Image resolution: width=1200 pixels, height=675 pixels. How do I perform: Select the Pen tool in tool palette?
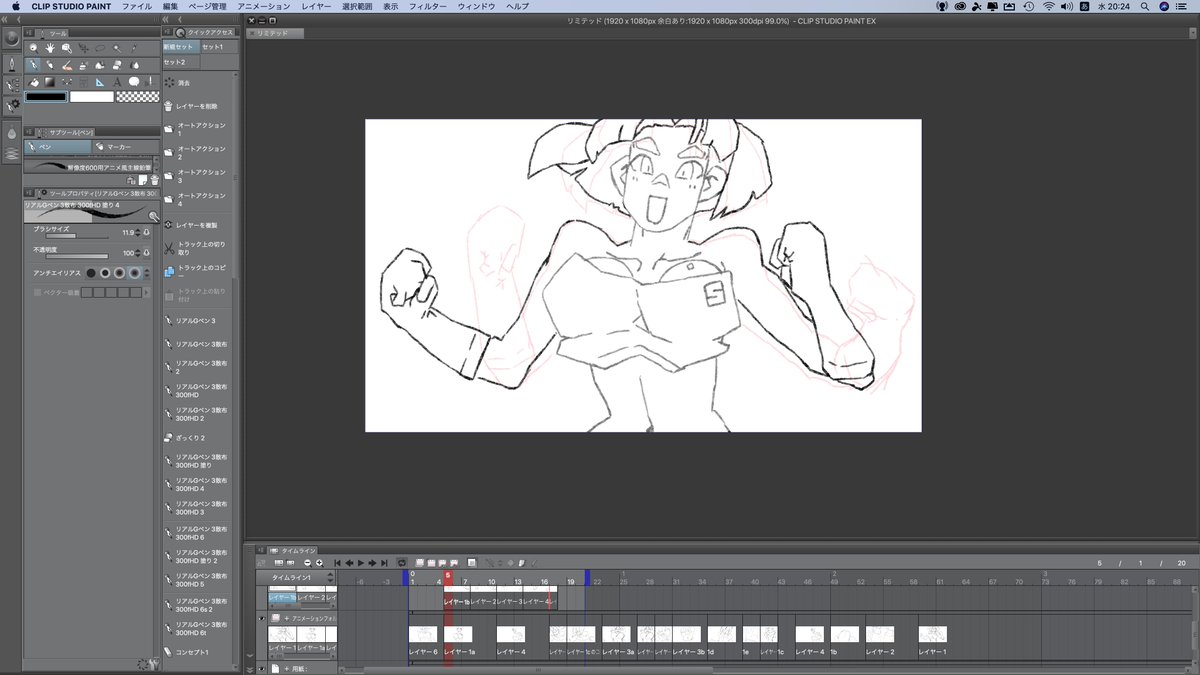pos(33,65)
